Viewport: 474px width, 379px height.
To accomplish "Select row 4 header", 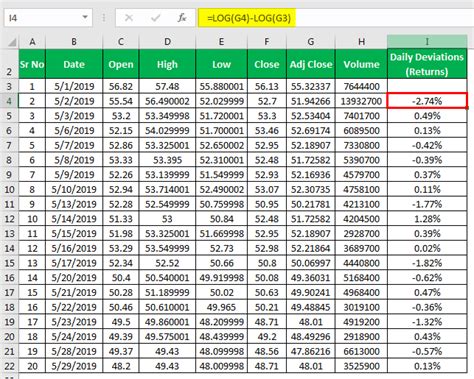I will (9, 101).
